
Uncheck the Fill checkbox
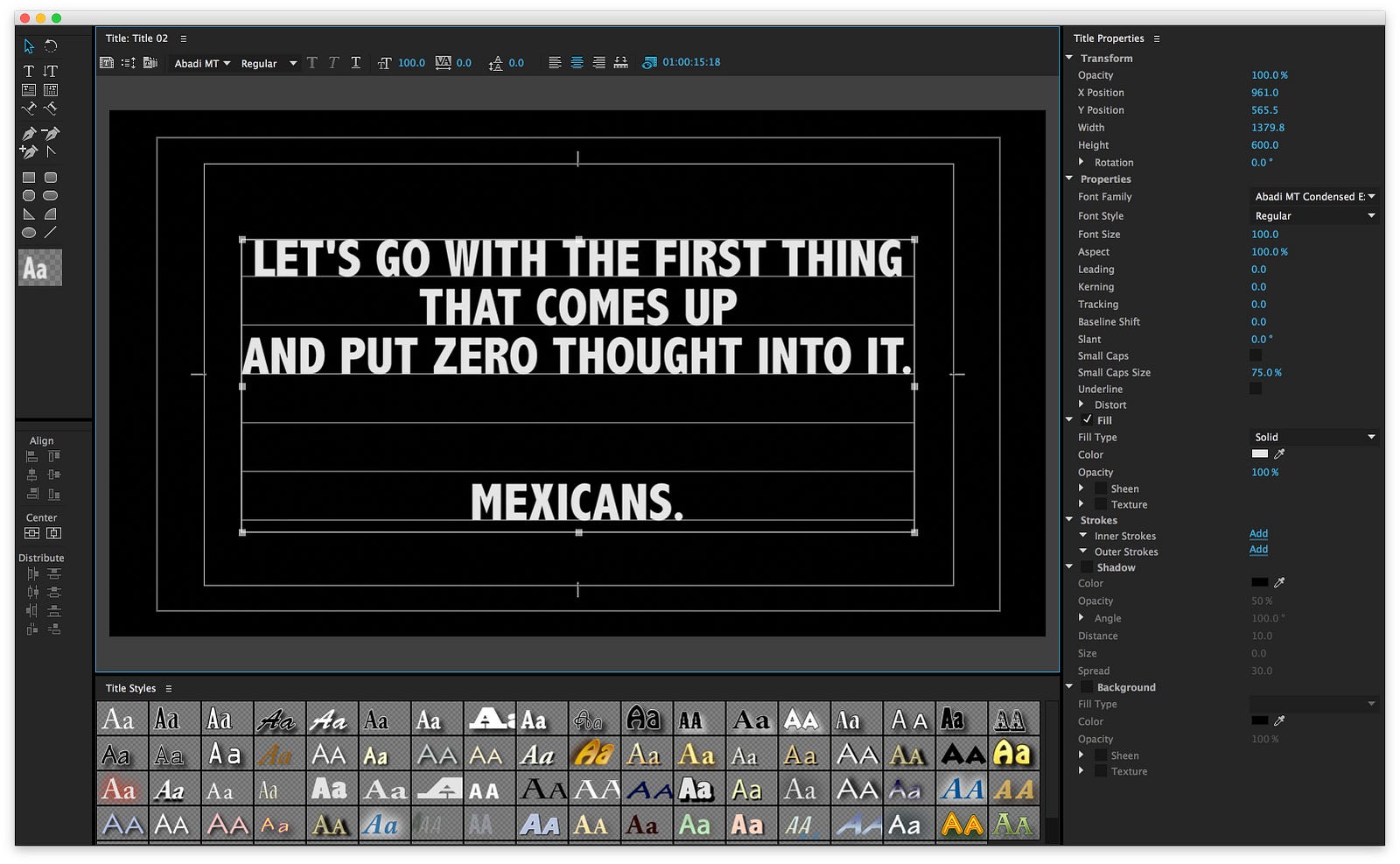coord(1087,420)
